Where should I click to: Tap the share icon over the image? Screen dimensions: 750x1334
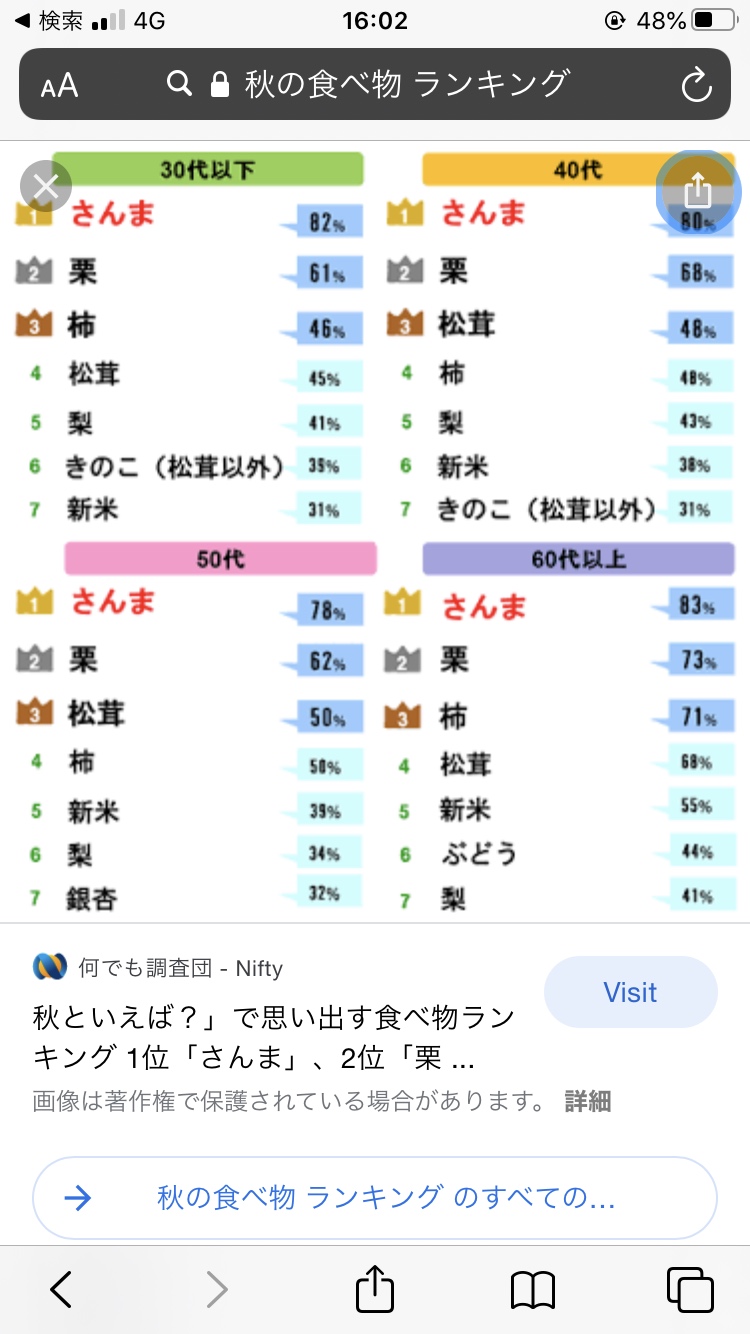698,190
